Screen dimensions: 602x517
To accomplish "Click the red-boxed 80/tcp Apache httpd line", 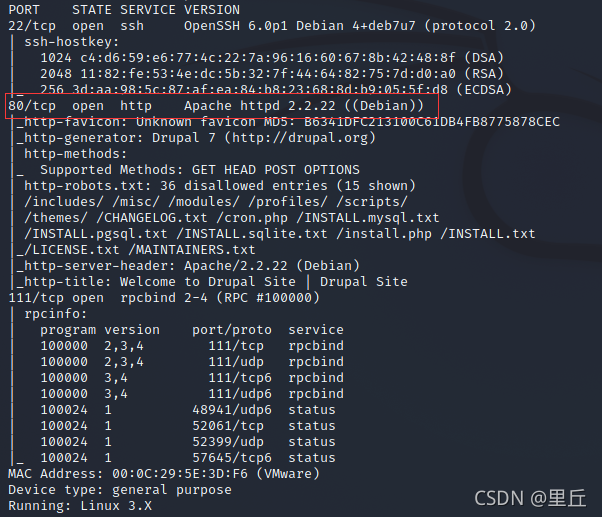I will 216,105.
